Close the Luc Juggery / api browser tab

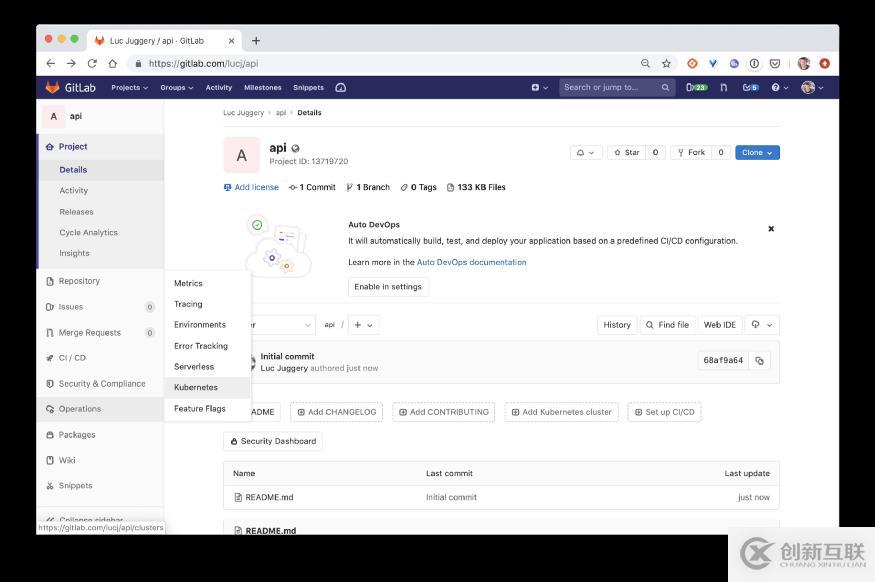[231, 41]
